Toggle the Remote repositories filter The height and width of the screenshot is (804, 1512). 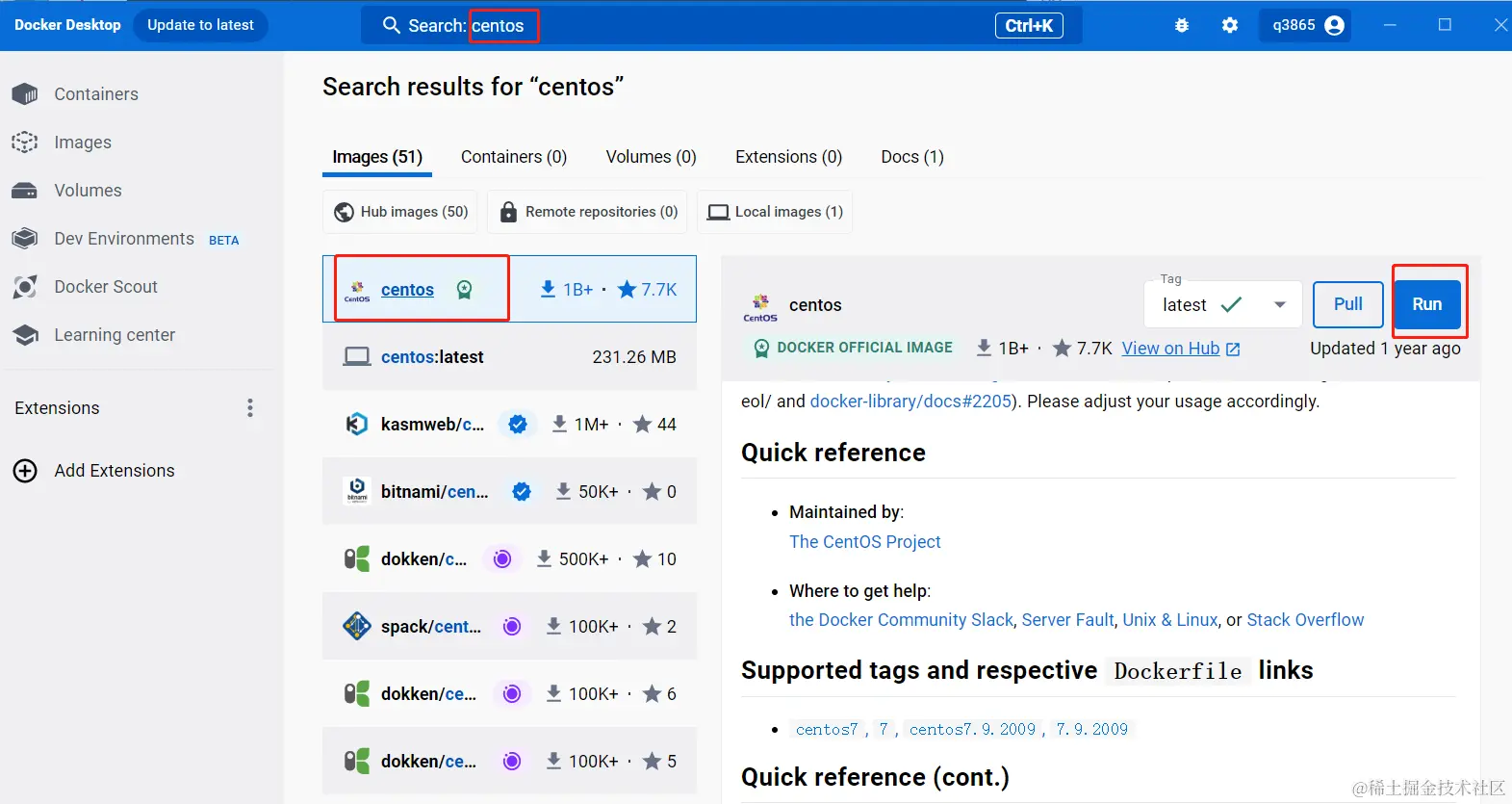click(589, 212)
